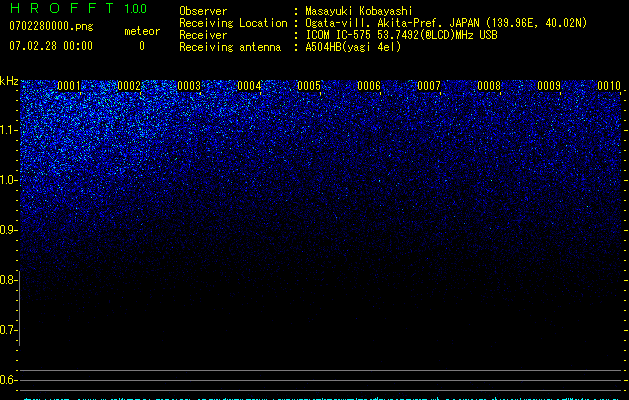Click time marker 0009
The height and width of the screenshot is (400, 629).
[549, 86]
